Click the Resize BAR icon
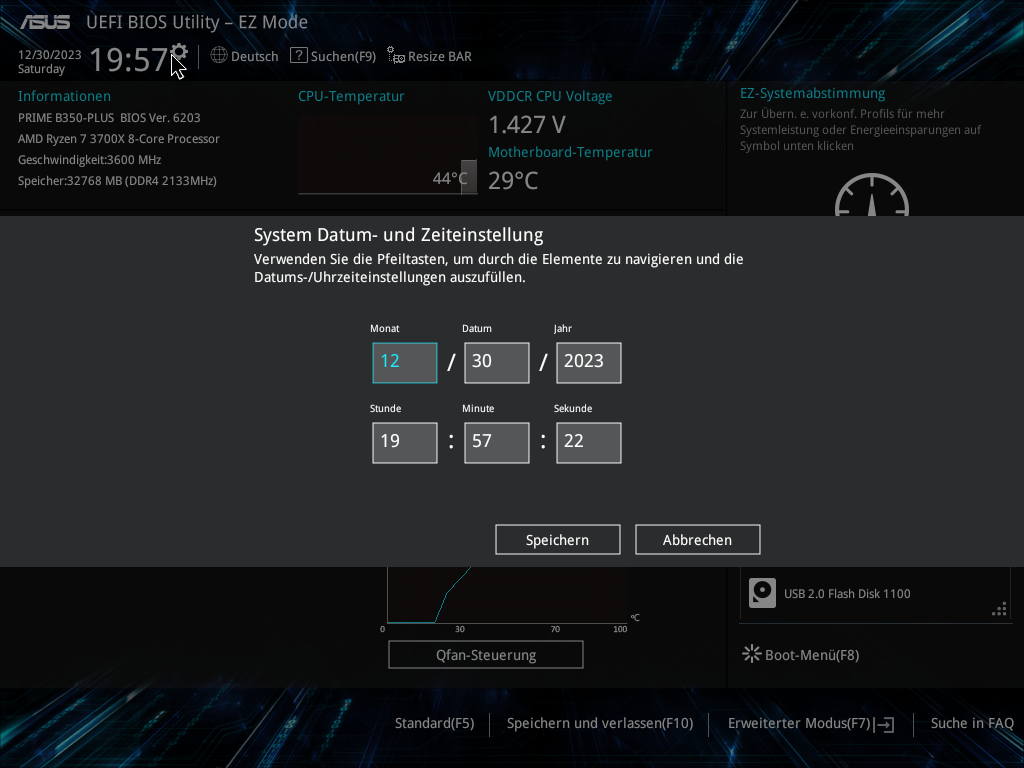Screen dimensions: 1024x768 click(x=396, y=56)
